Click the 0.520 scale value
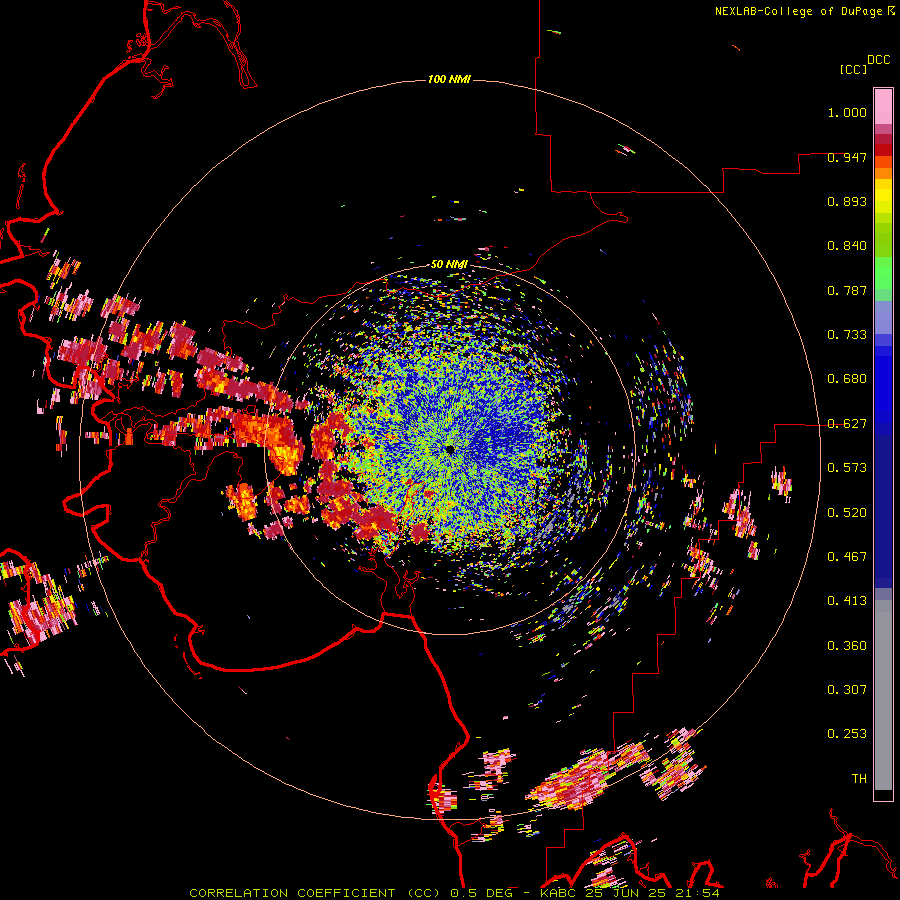900x900 pixels. (x=847, y=512)
